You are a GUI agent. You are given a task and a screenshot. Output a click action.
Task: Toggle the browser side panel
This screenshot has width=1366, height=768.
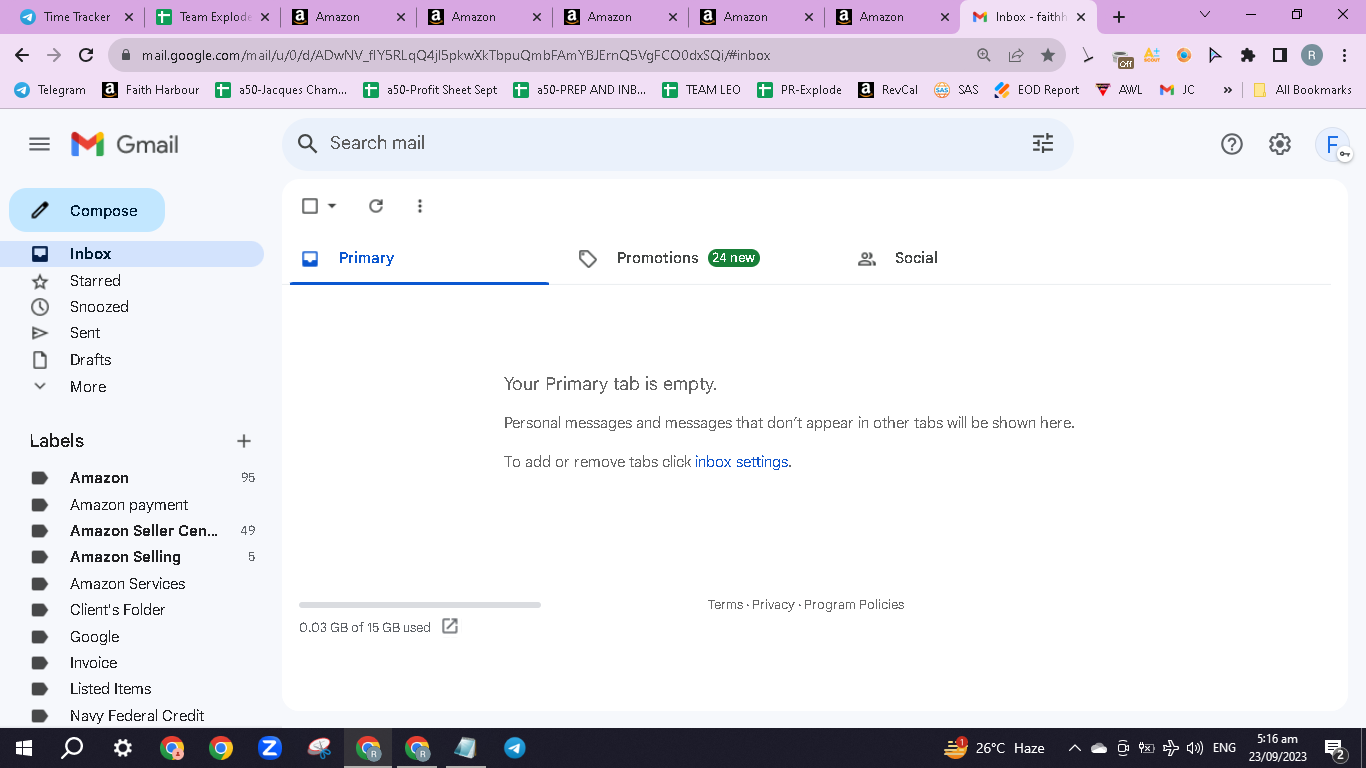click(1279, 55)
